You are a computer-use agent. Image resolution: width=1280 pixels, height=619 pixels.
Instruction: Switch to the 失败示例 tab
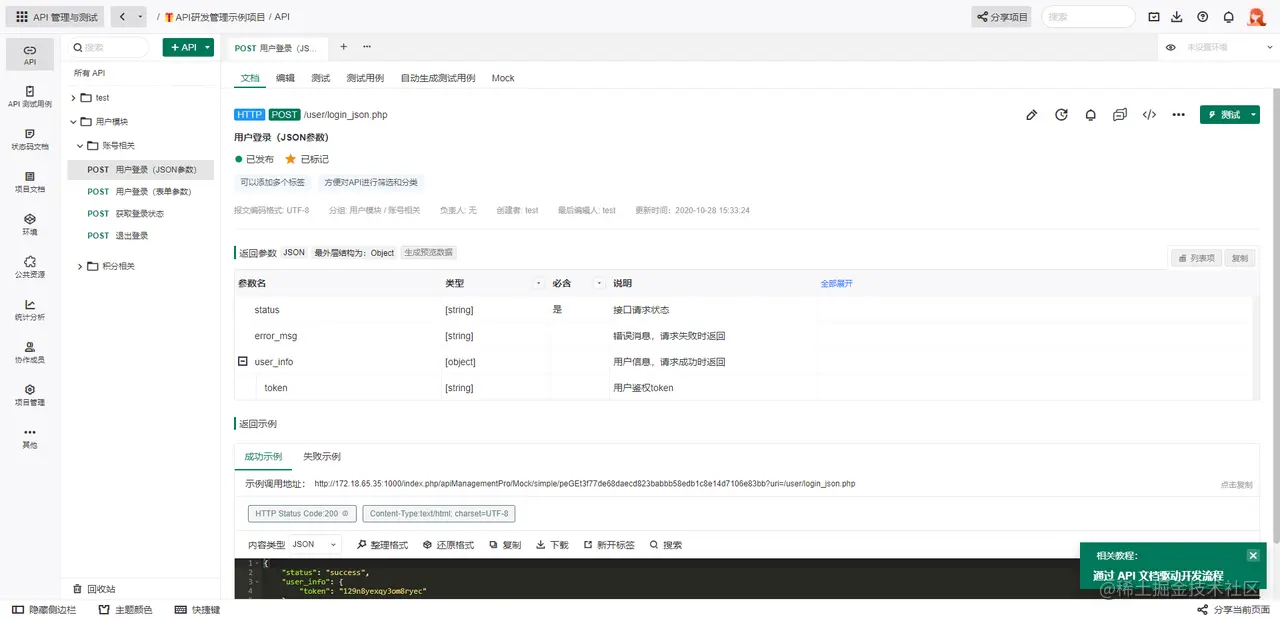click(x=322, y=457)
